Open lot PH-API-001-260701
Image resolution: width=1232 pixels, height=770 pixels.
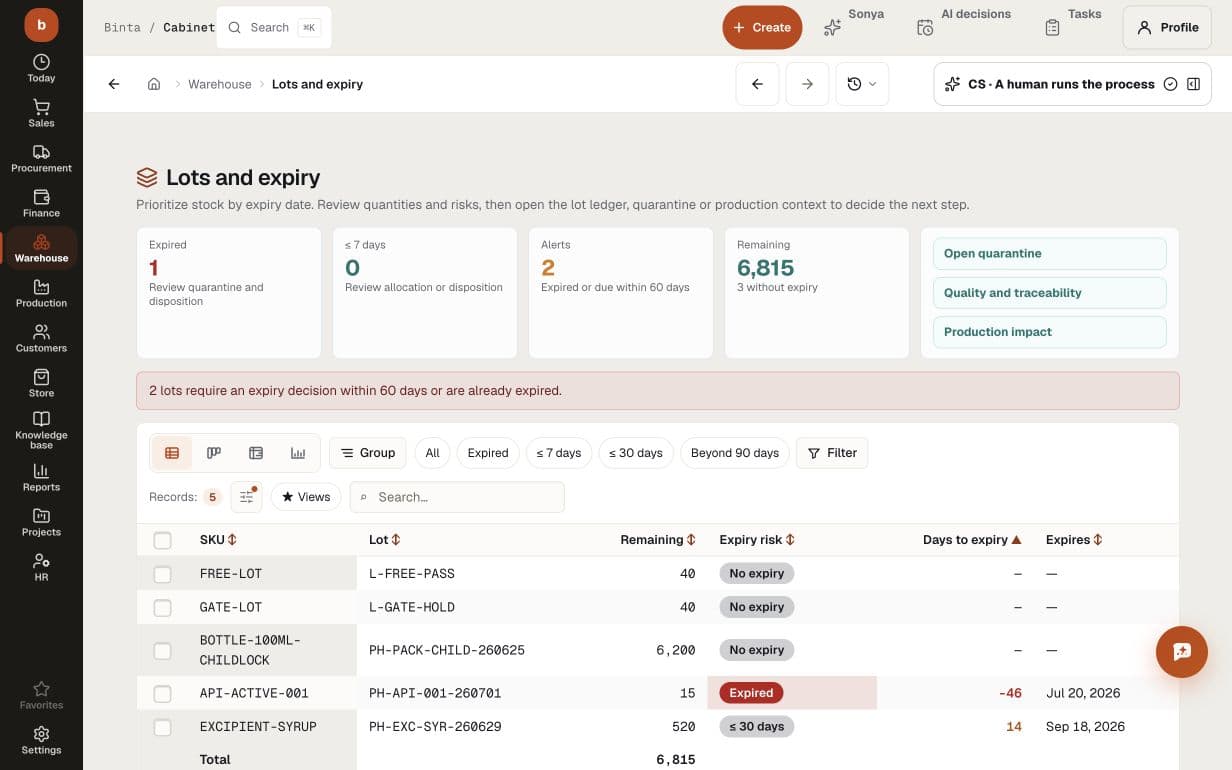point(435,693)
